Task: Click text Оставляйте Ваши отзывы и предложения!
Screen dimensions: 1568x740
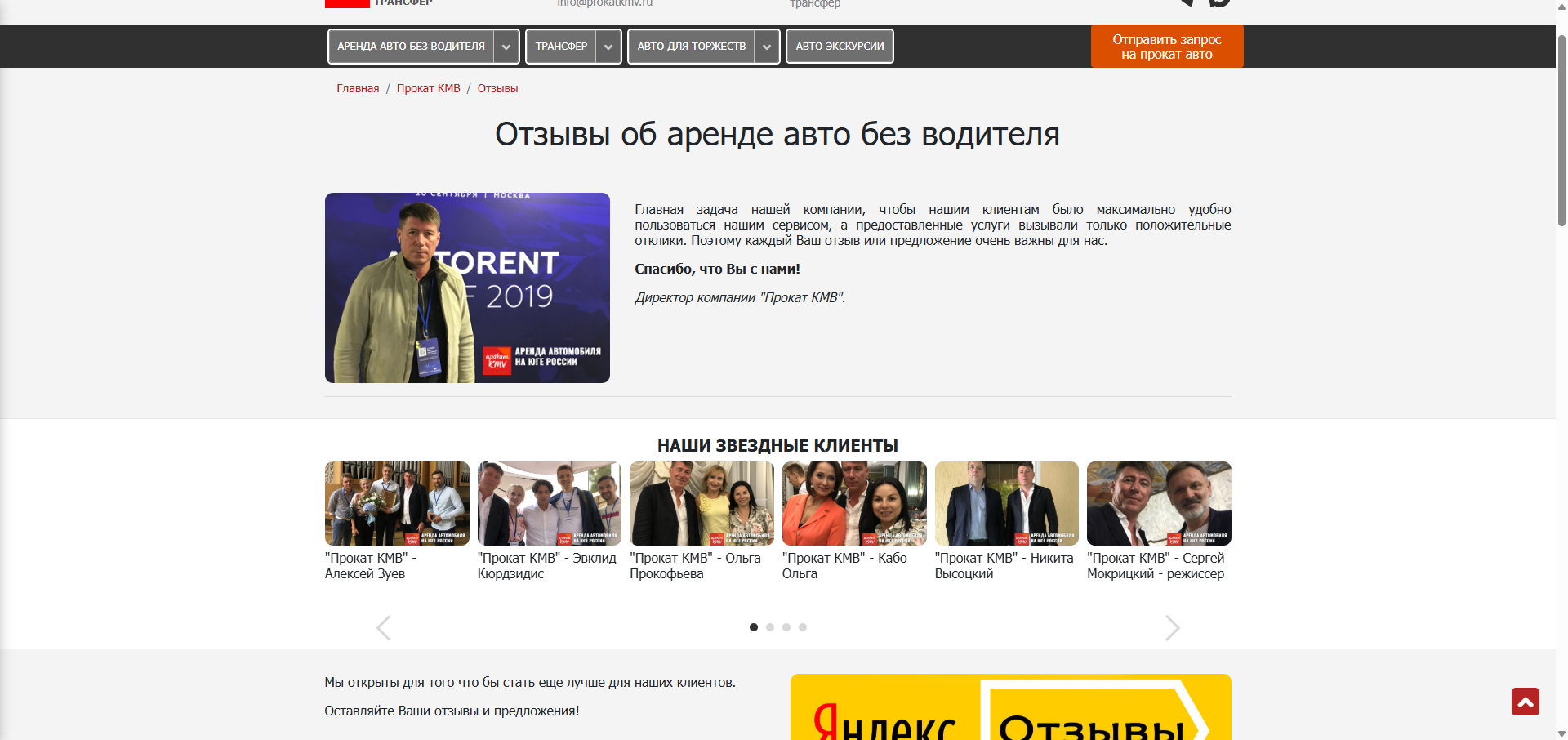Action: click(452, 711)
